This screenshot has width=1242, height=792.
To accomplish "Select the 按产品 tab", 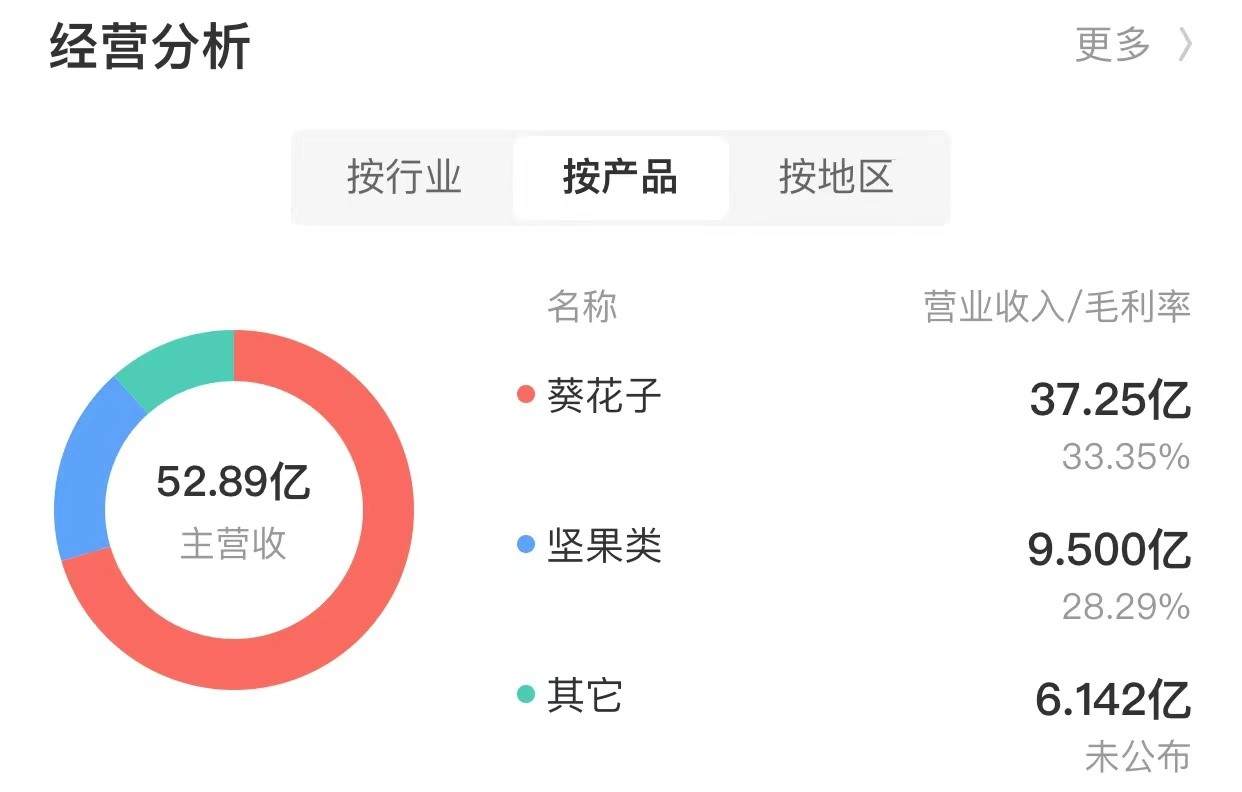I will (620, 178).
